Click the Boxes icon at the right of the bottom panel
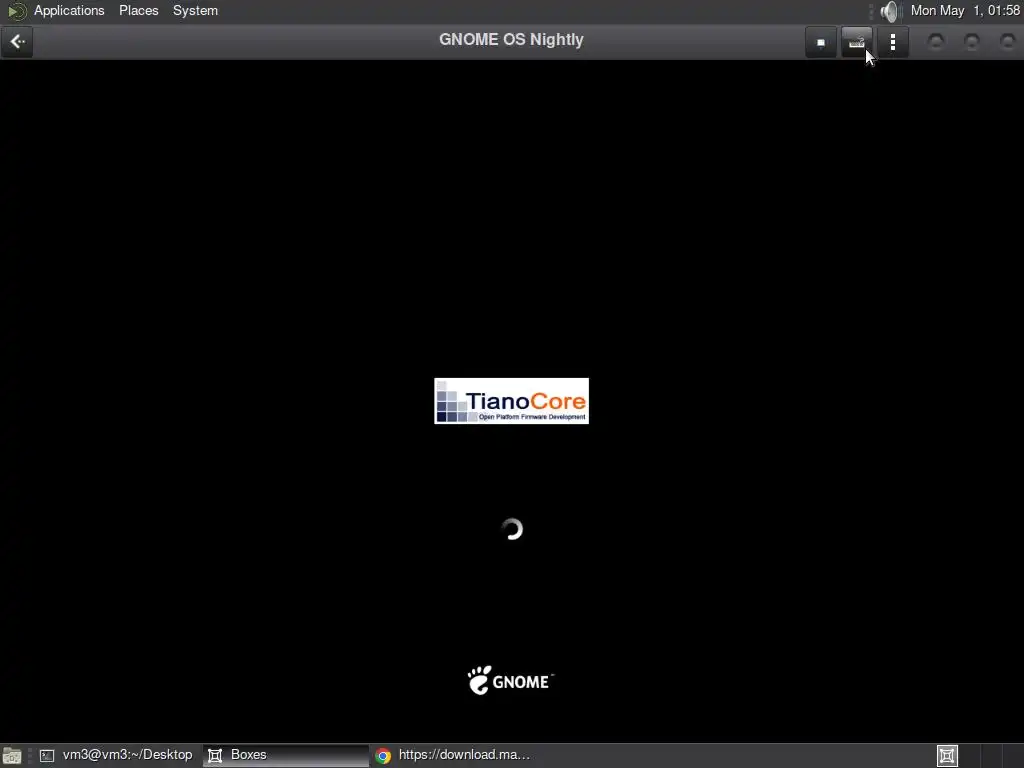 (x=948, y=756)
